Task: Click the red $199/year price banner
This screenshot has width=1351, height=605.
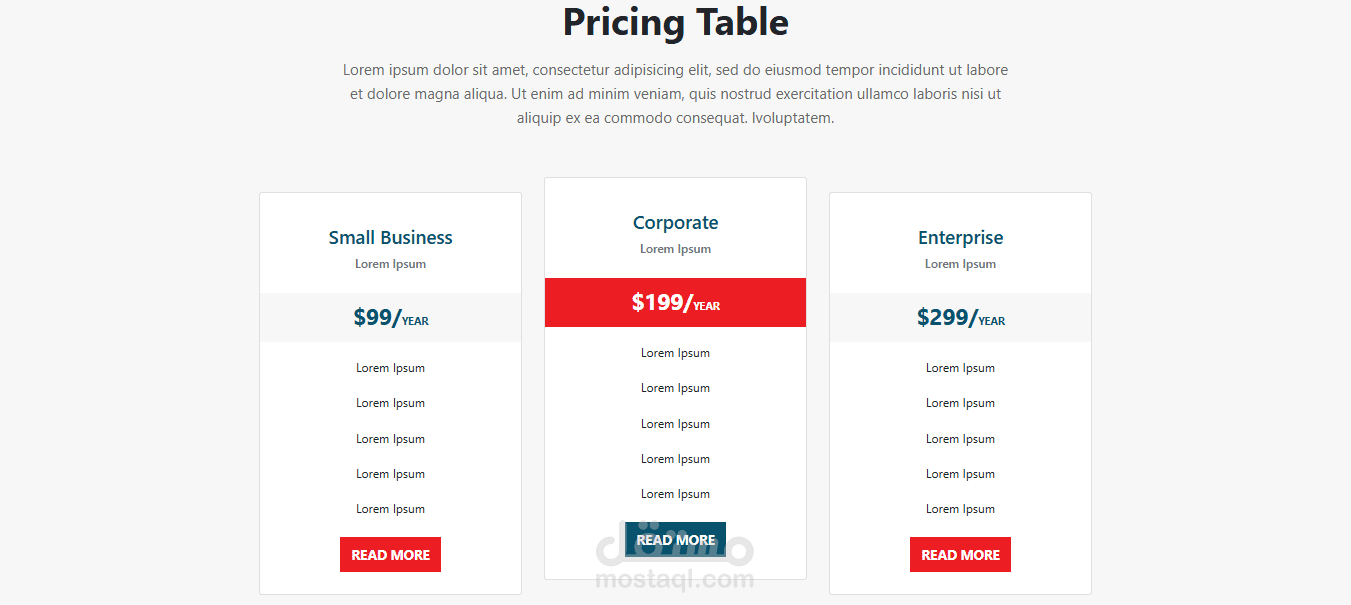Action: tap(675, 303)
